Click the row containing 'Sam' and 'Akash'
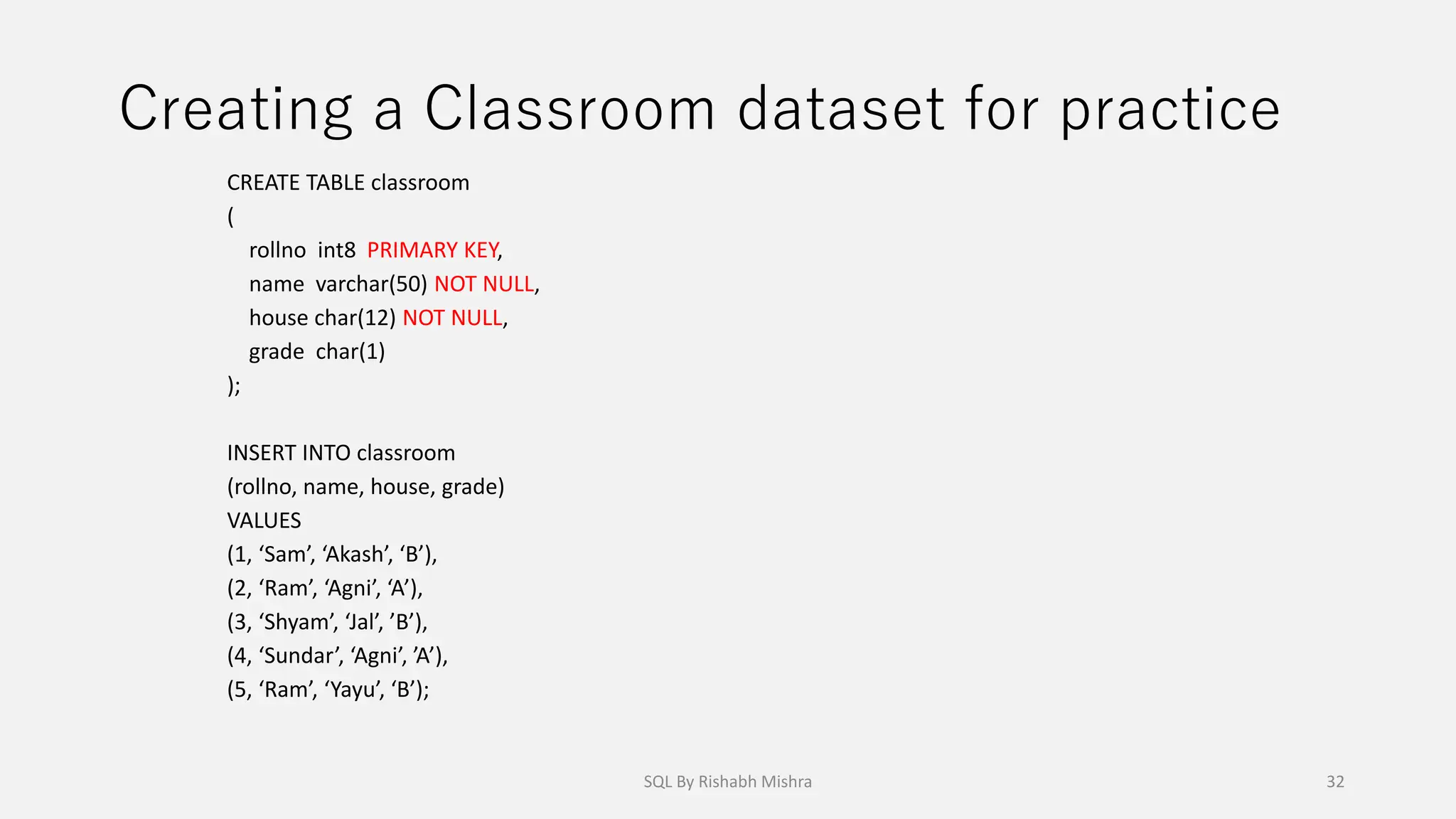Screen dimensions: 1456x819 (x=332, y=555)
